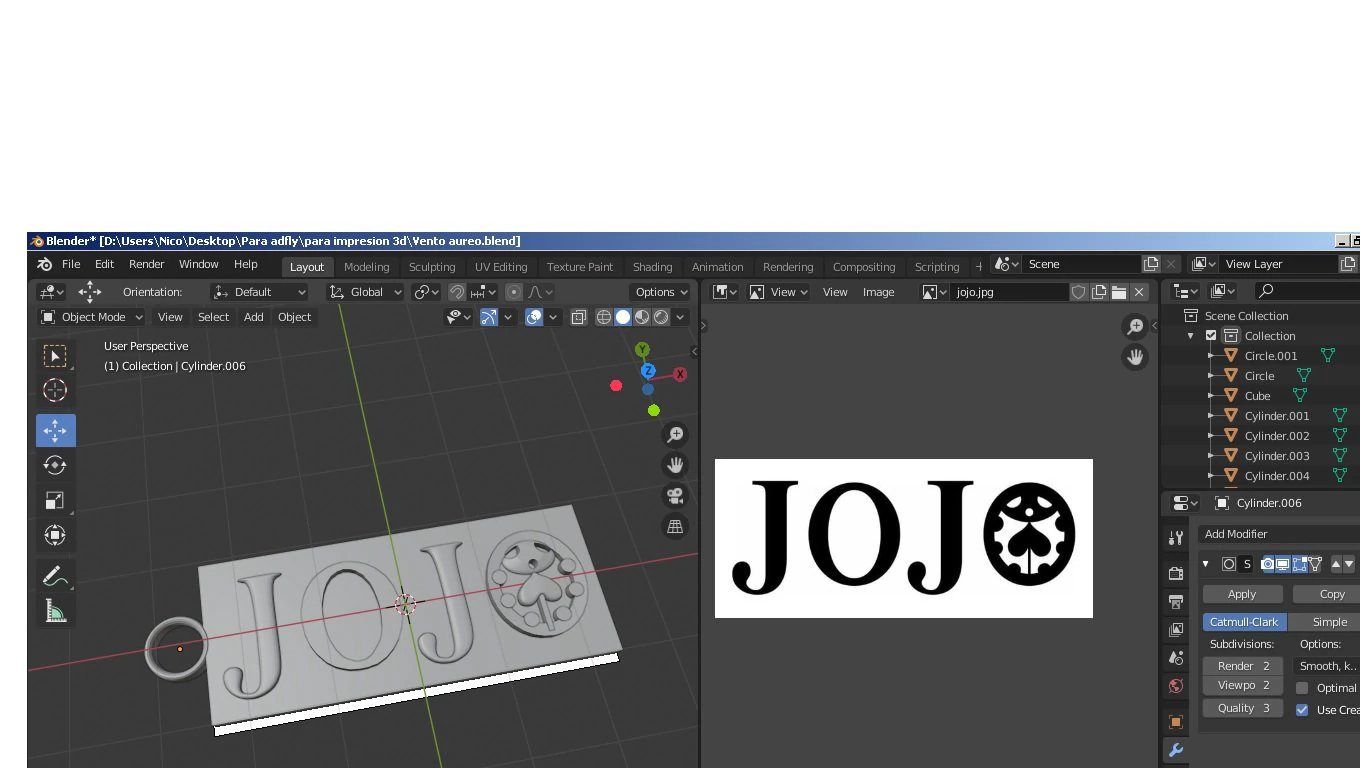Move modifier up with arrow

tap(1336, 564)
